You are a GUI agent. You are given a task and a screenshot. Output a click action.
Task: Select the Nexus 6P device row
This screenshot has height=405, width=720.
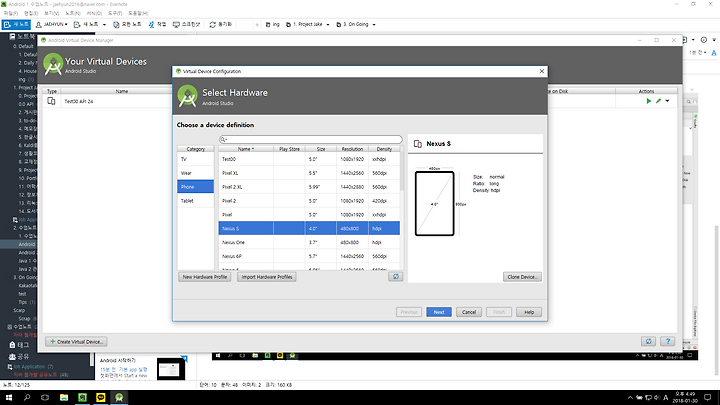tap(309, 256)
